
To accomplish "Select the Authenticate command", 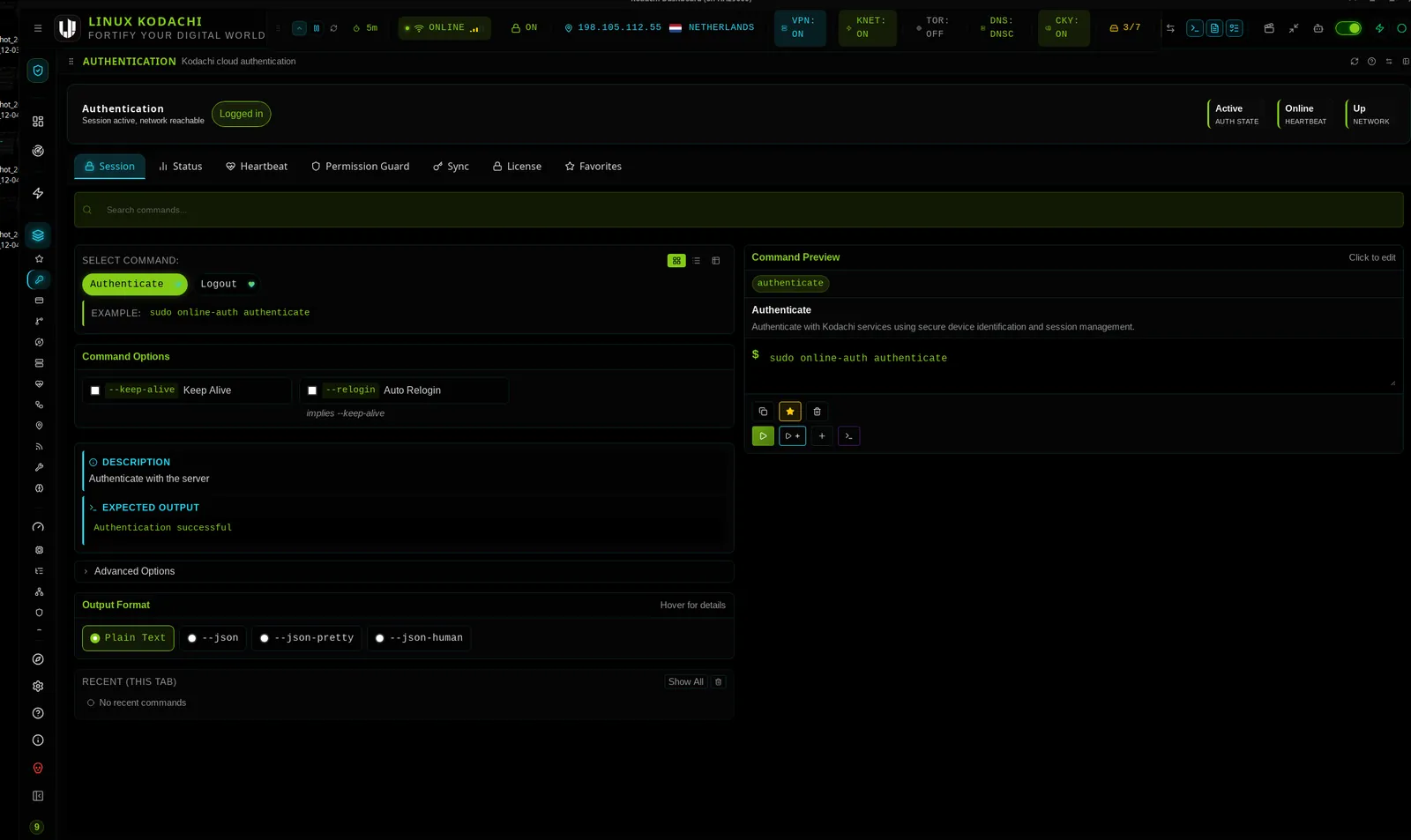I will 135,285.
